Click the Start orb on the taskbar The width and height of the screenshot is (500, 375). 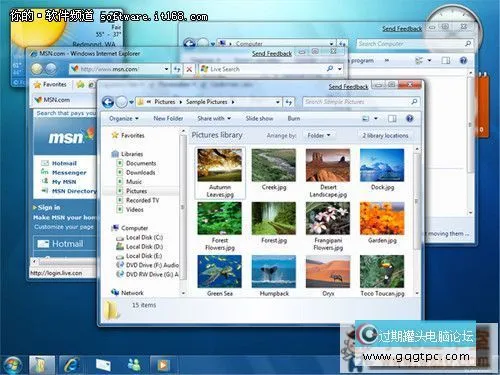[12, 365]
